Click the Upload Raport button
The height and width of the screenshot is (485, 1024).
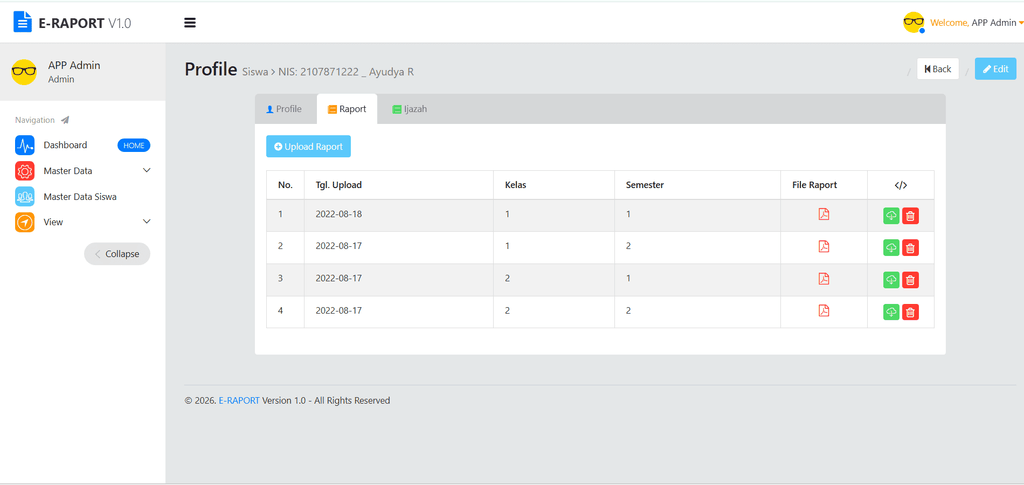pos(308,147)
